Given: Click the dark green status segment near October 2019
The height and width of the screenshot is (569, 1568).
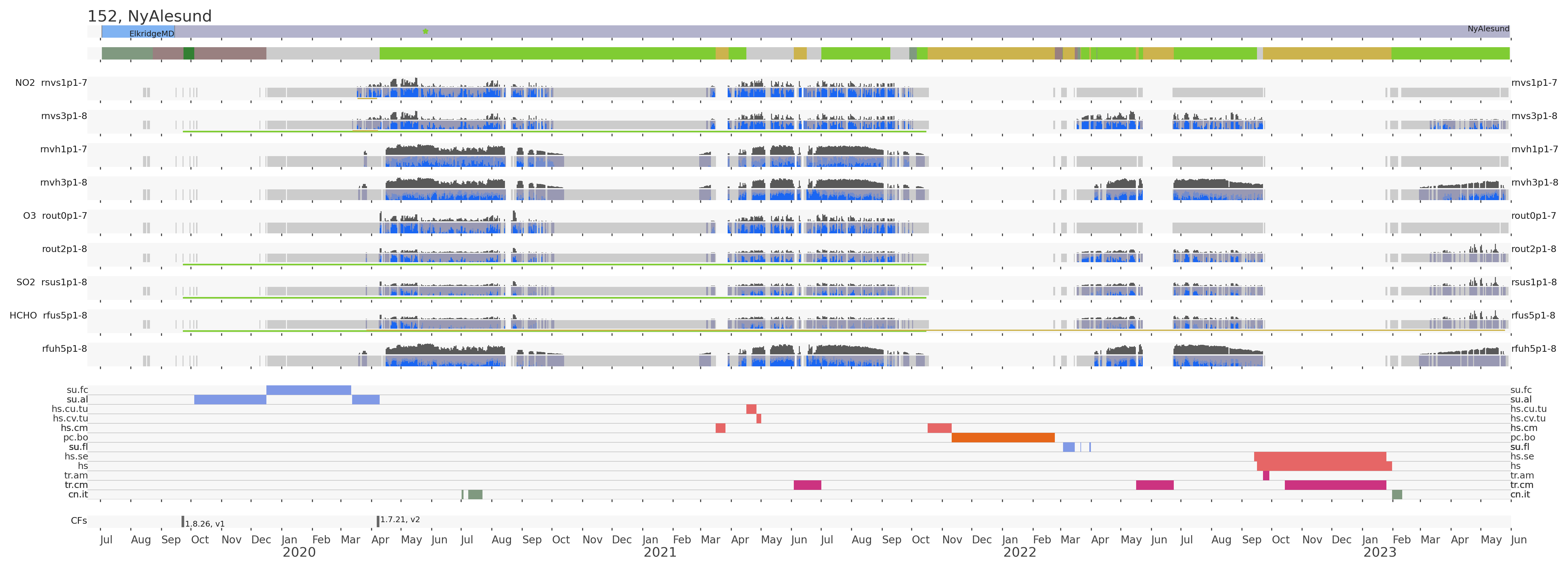Looking at the screenshot, I should 189,54.
